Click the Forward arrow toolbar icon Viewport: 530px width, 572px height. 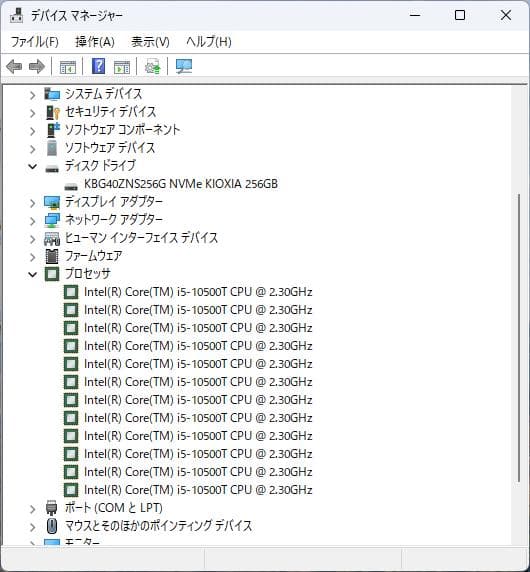coord(36,67)
